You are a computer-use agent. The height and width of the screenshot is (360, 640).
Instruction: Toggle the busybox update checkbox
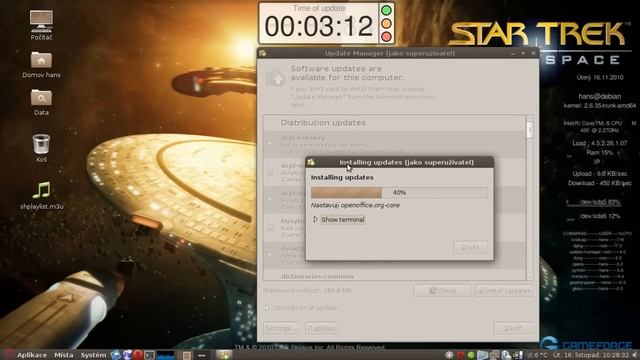tap(270, 228)
